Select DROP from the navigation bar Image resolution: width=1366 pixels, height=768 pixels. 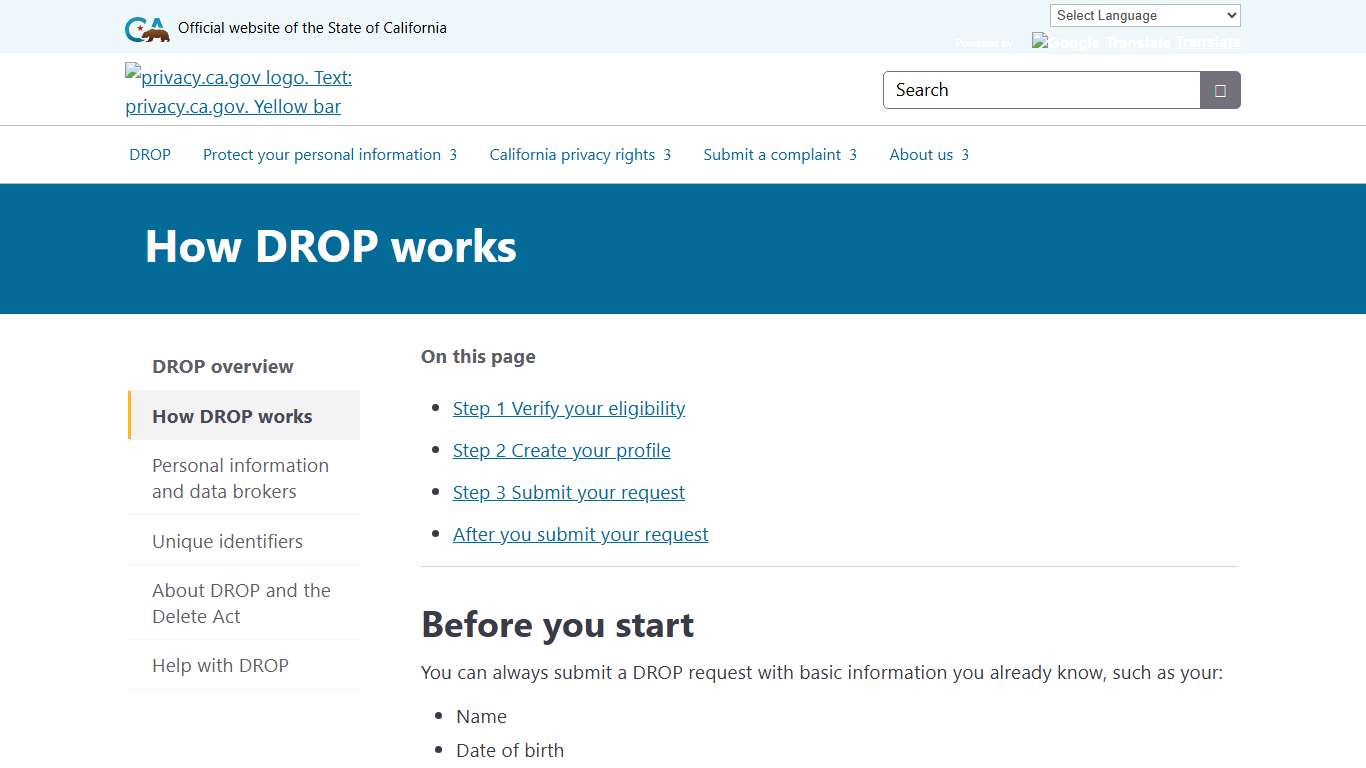[x=149, y=154]
